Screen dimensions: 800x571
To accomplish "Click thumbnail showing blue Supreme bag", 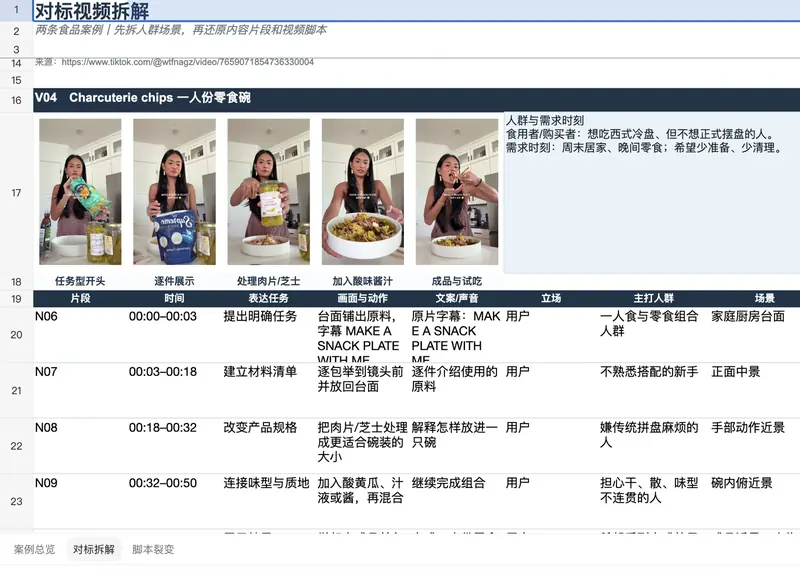I will click(x=174, y=192).
